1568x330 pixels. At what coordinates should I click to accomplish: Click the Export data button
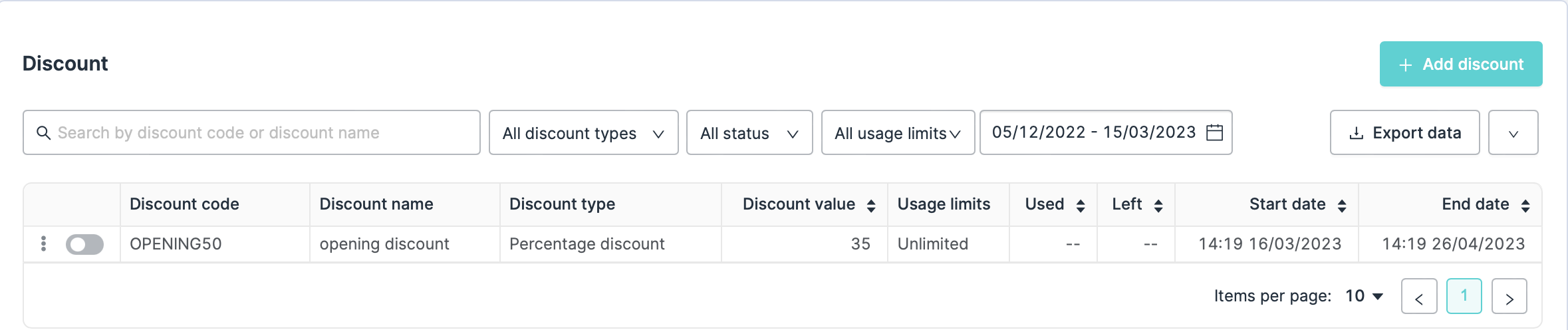click(1404, 133)
